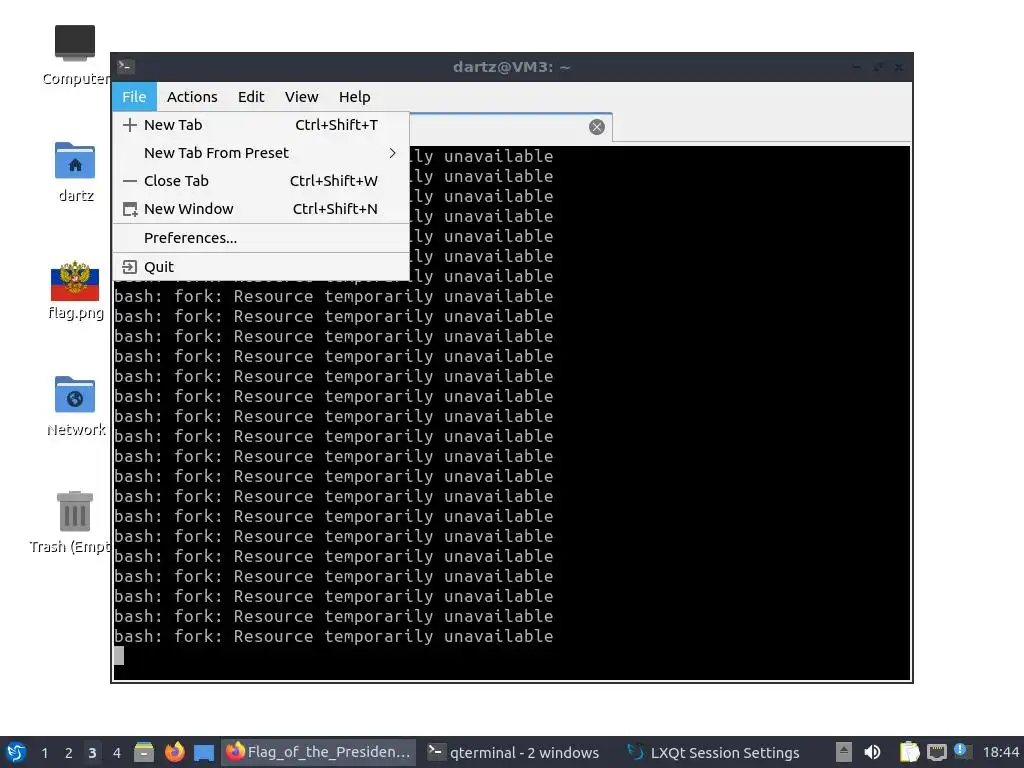Quit qterminal via the Quit entry
The image size is (1024, 768).
(261, 266)
